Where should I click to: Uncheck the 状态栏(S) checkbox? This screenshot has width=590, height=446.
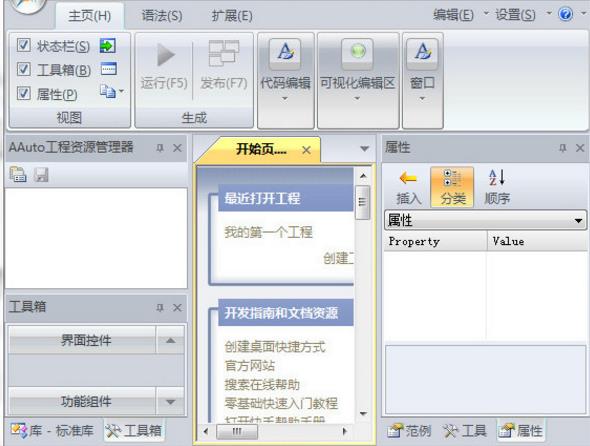[x=23, y=45]
